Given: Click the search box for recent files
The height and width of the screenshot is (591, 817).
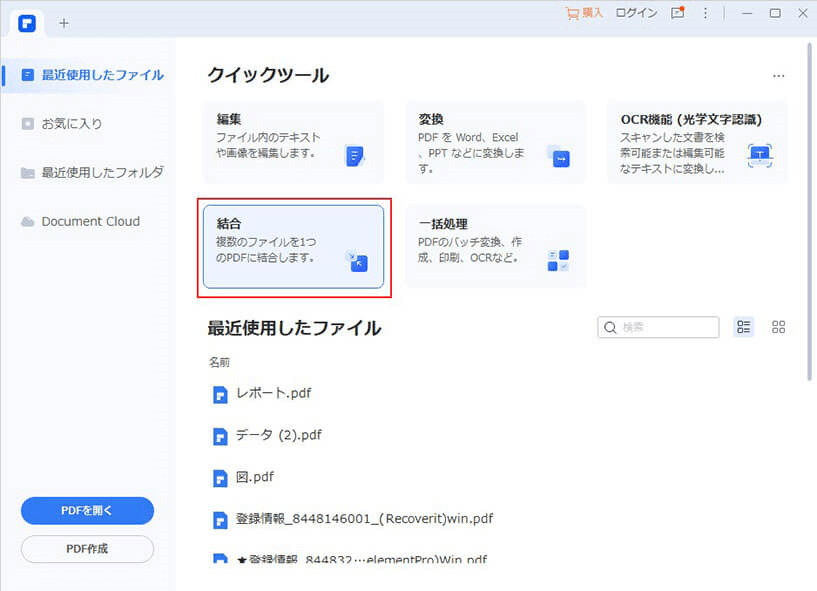Looking at the screenshot, I should tap(658, 327).
